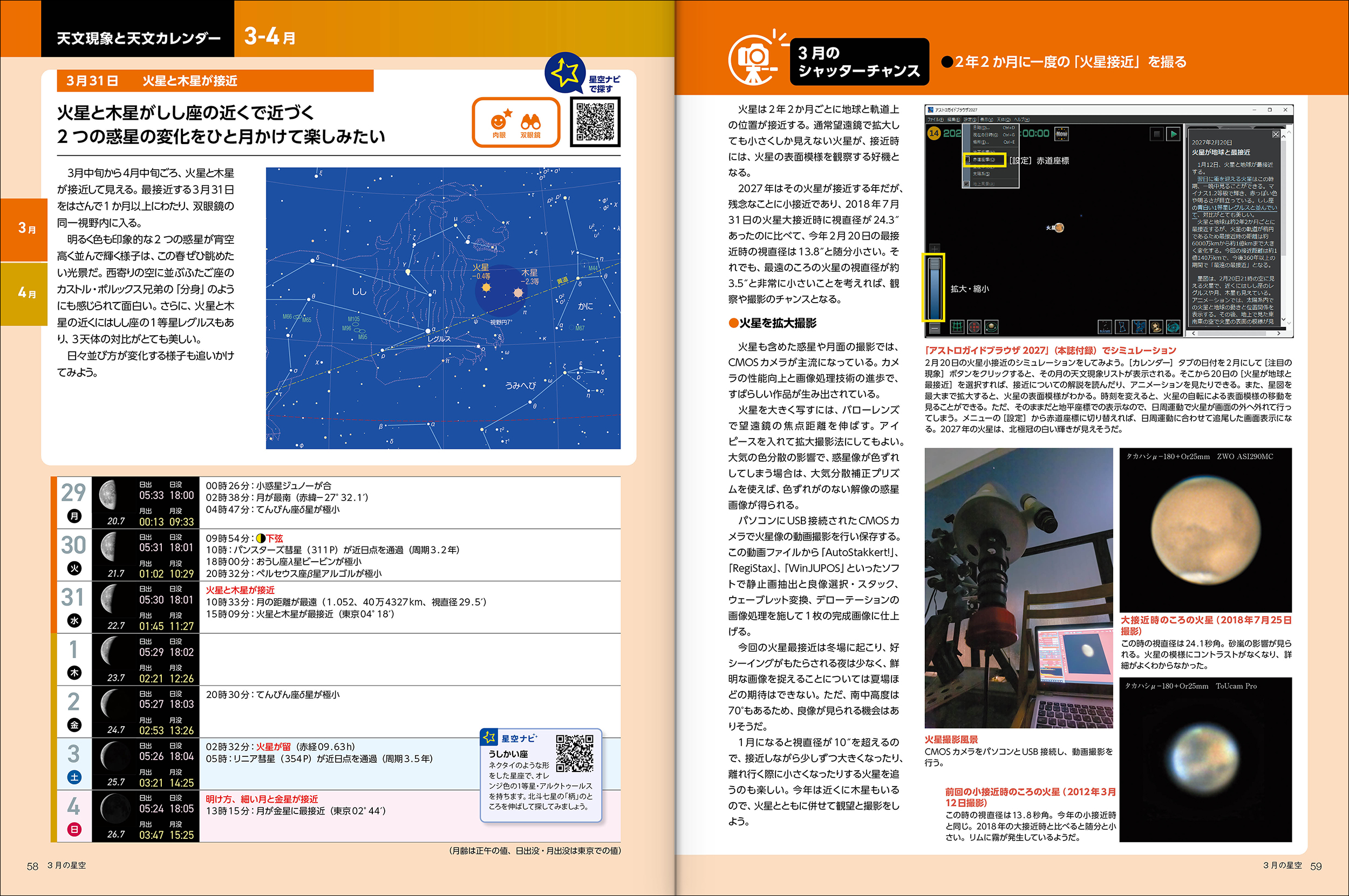Toggle the constellation lines icon
The image size is (1349, 896).
[x=1122, y=327]
